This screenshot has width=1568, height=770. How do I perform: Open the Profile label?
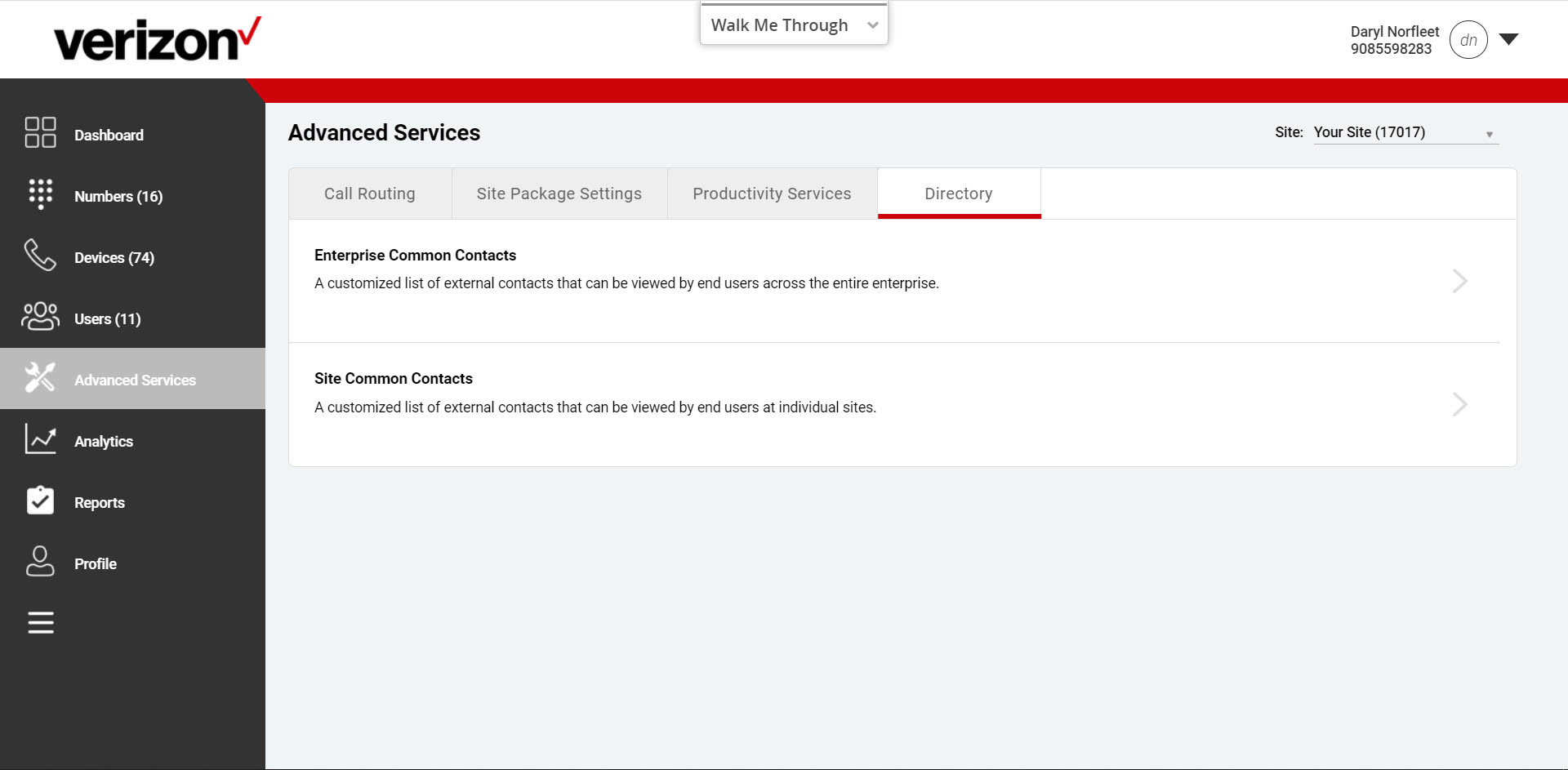96,563
